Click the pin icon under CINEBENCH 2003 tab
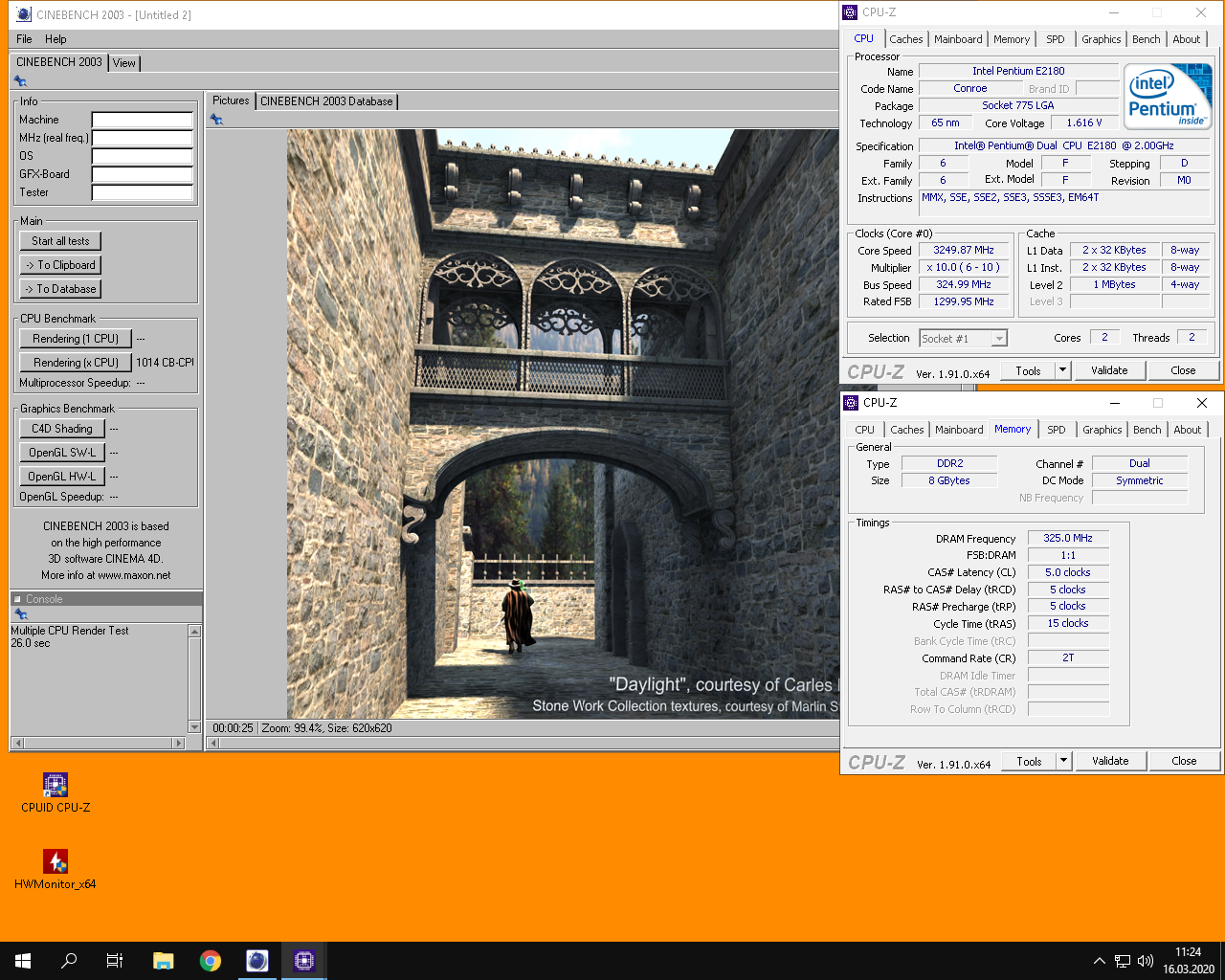The image size is (1225, 980). click(20, 81)
